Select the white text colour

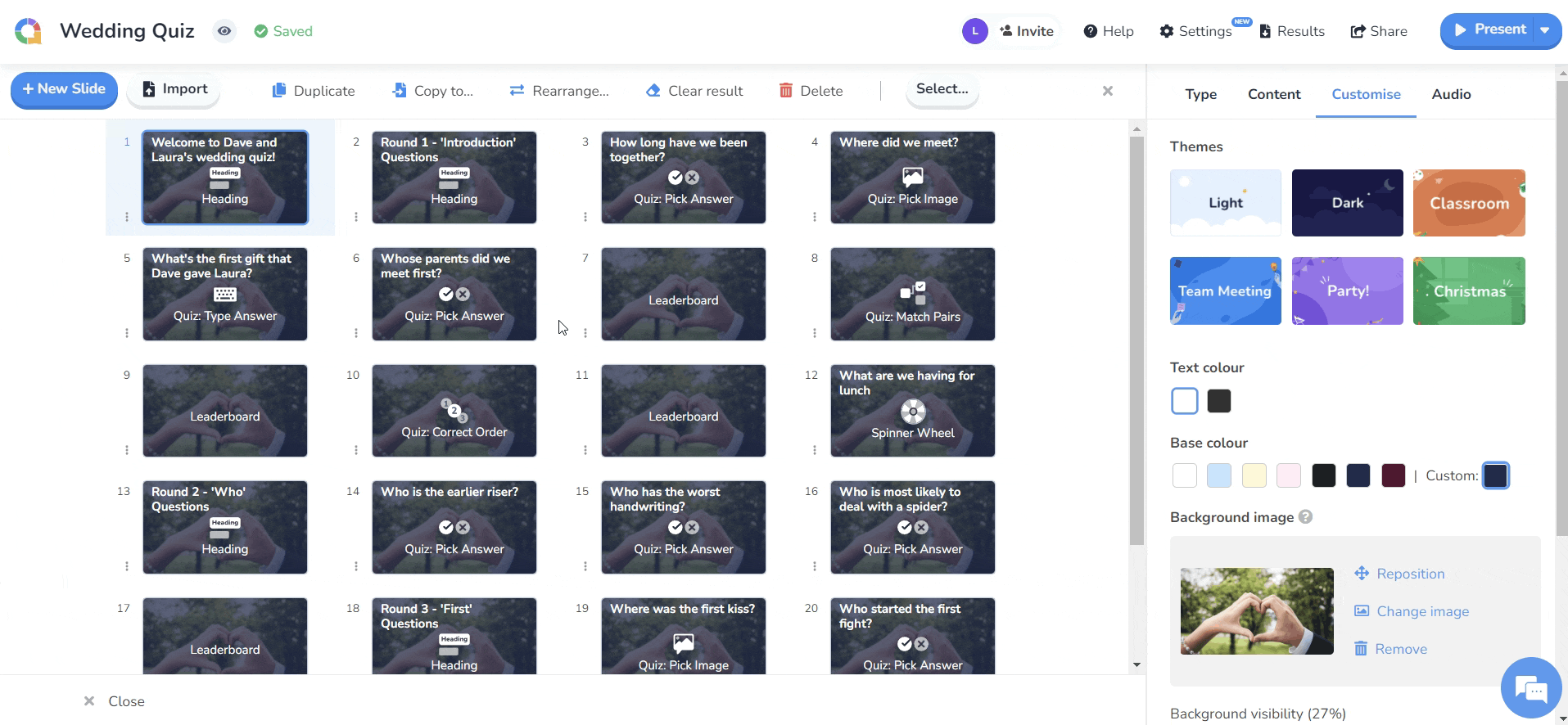1185,401
